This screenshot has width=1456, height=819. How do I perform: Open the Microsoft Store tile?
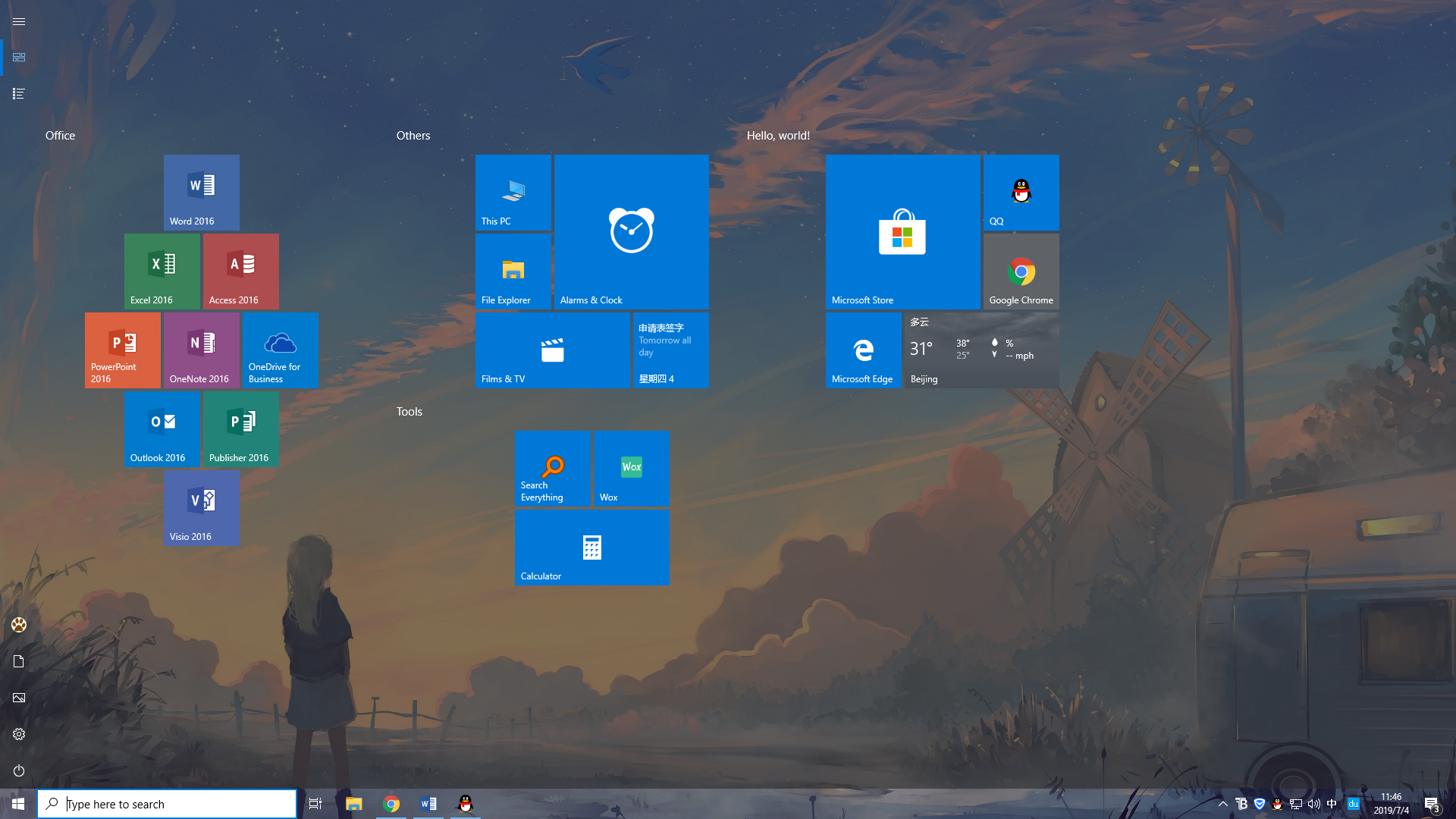pos(902,231)
